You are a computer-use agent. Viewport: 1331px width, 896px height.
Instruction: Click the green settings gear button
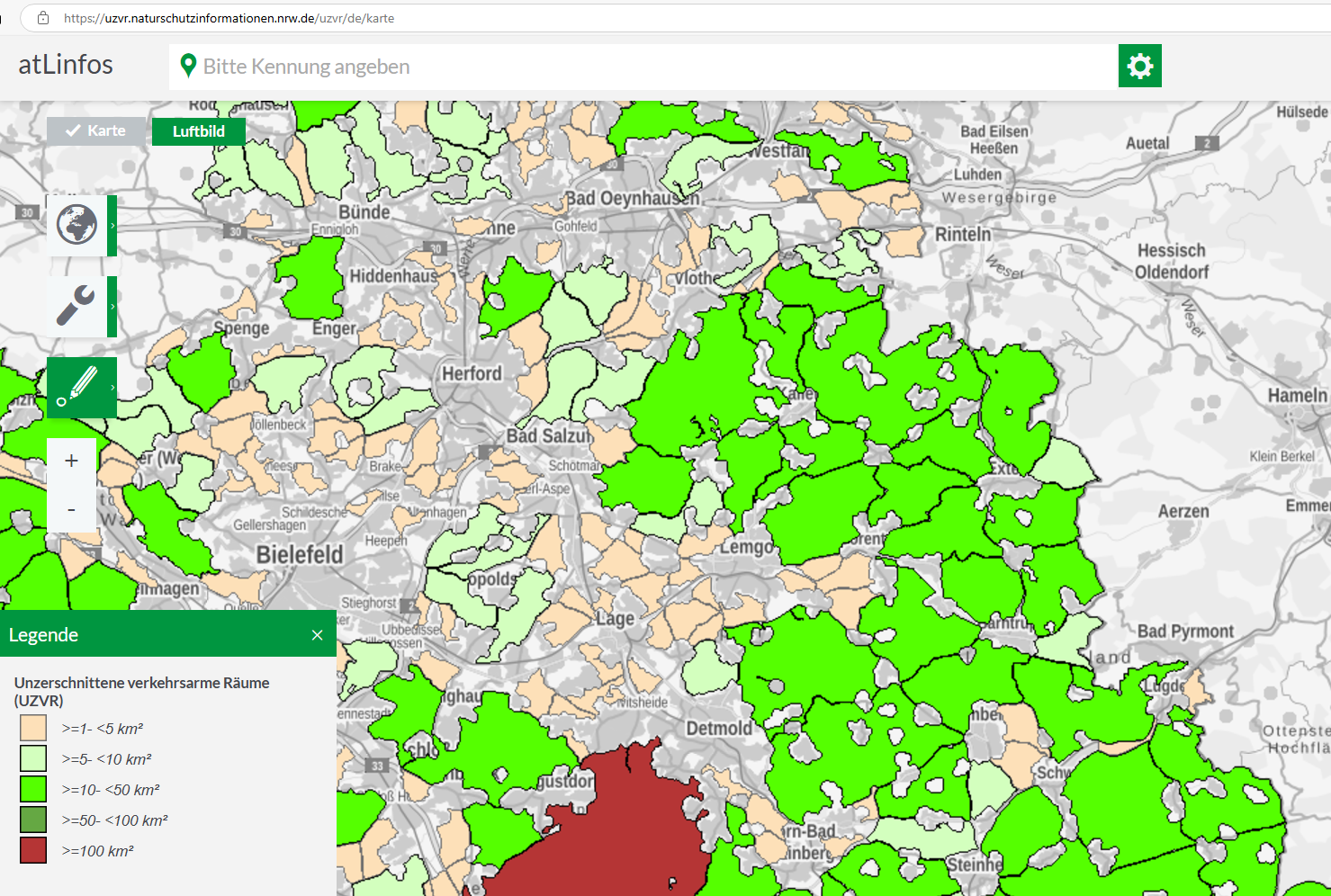click(1139, 66)
